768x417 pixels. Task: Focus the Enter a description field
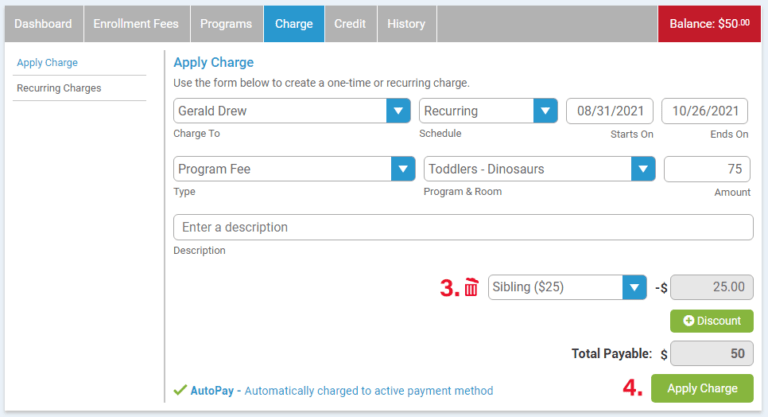[x=463, y=227]
